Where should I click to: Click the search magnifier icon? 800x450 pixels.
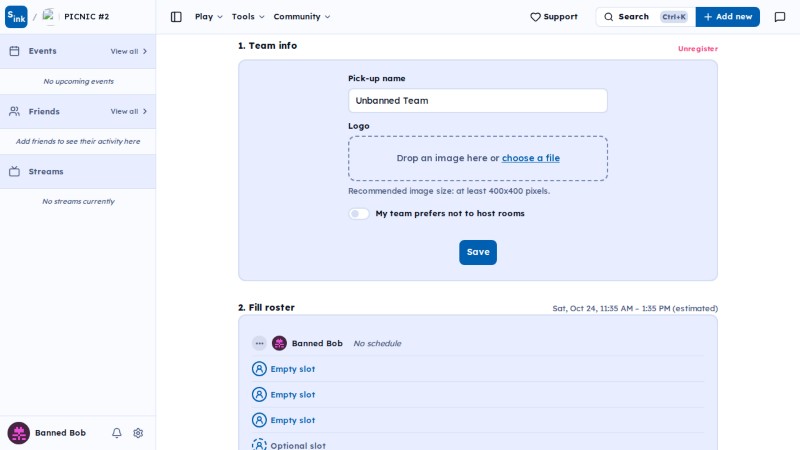click(609, 17)
